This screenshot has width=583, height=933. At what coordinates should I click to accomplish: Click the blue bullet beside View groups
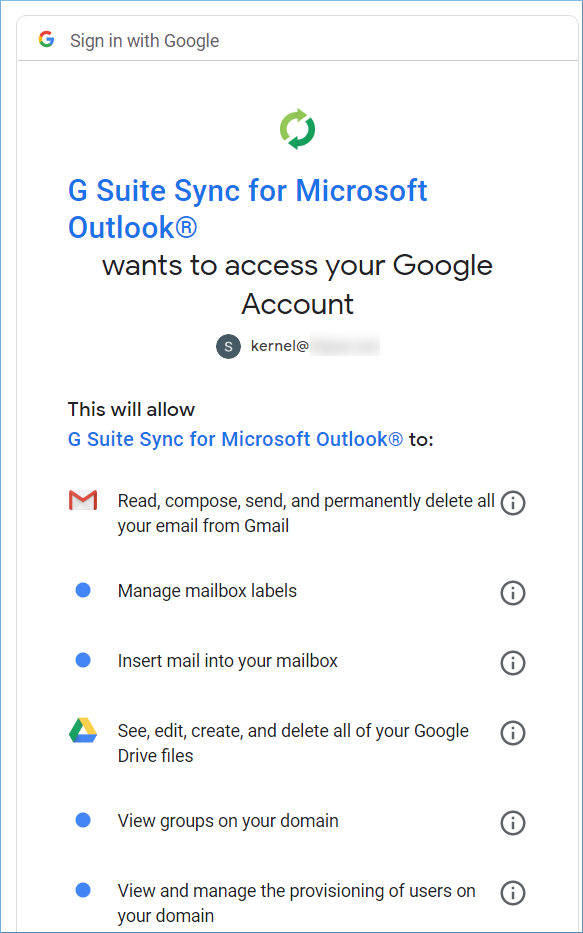[83, 821]
